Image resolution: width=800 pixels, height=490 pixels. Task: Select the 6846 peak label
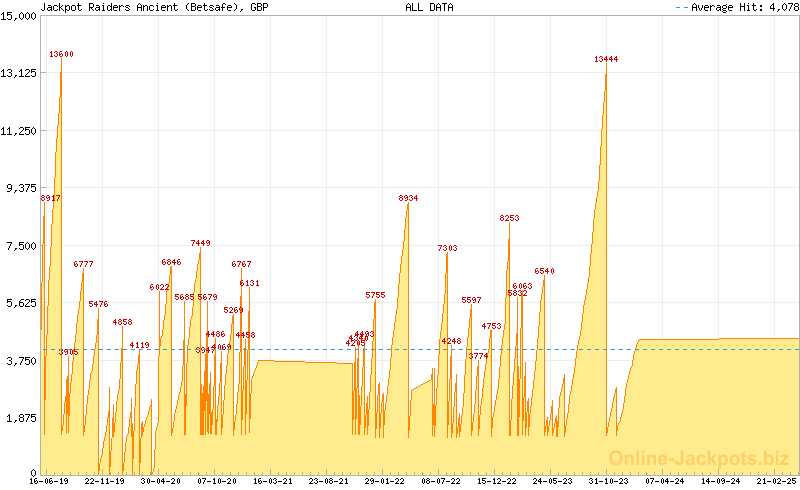171,262
